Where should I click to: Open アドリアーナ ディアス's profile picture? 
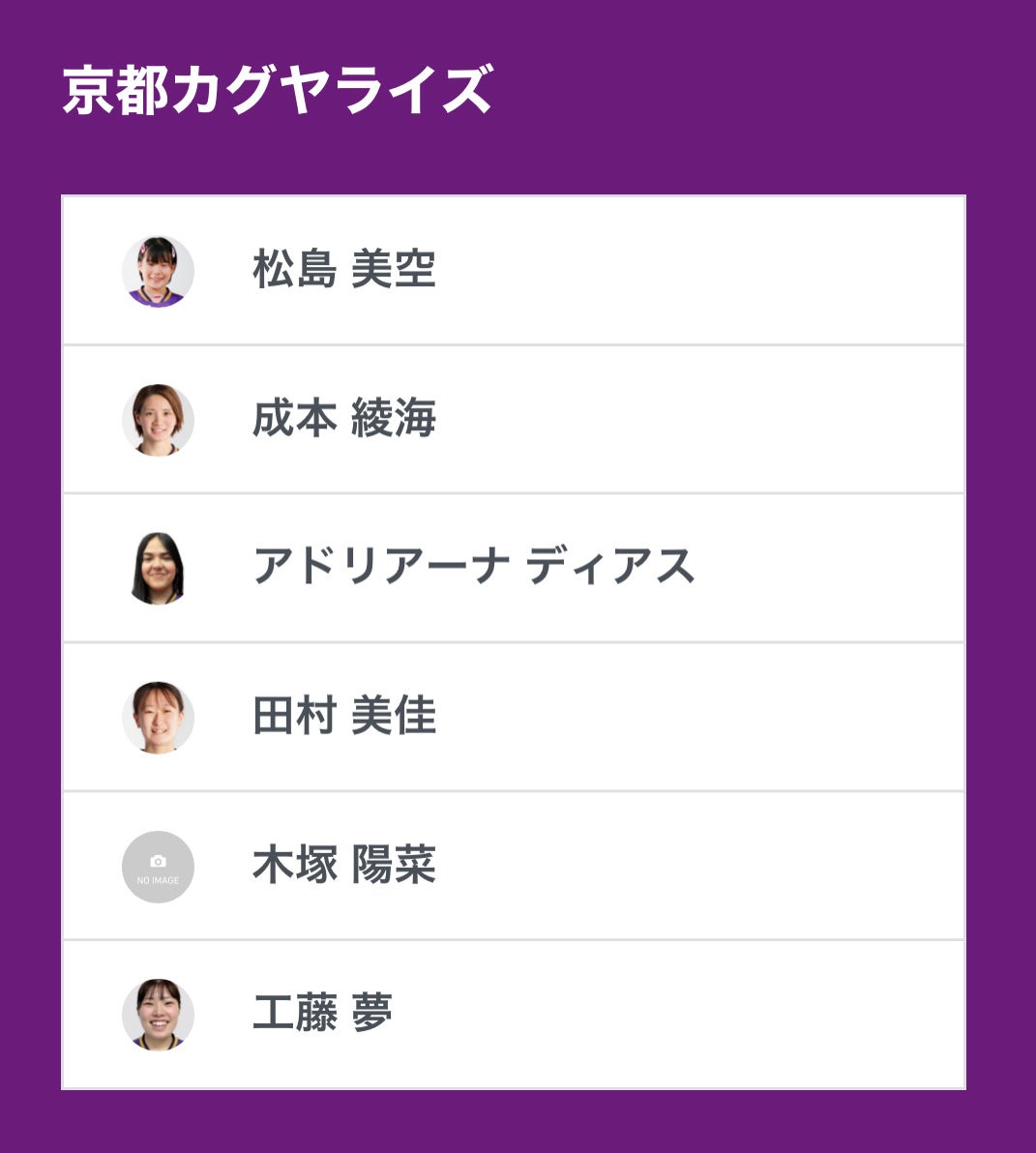click(x=158, y=569)
